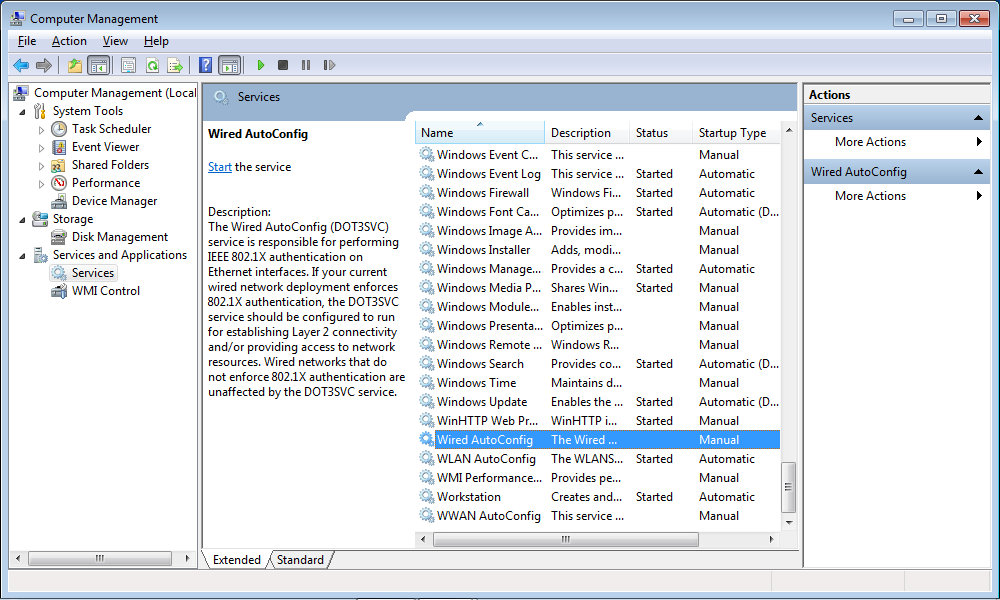
Task: Open the Properties toolbar icon
Action: click(128, 65)
